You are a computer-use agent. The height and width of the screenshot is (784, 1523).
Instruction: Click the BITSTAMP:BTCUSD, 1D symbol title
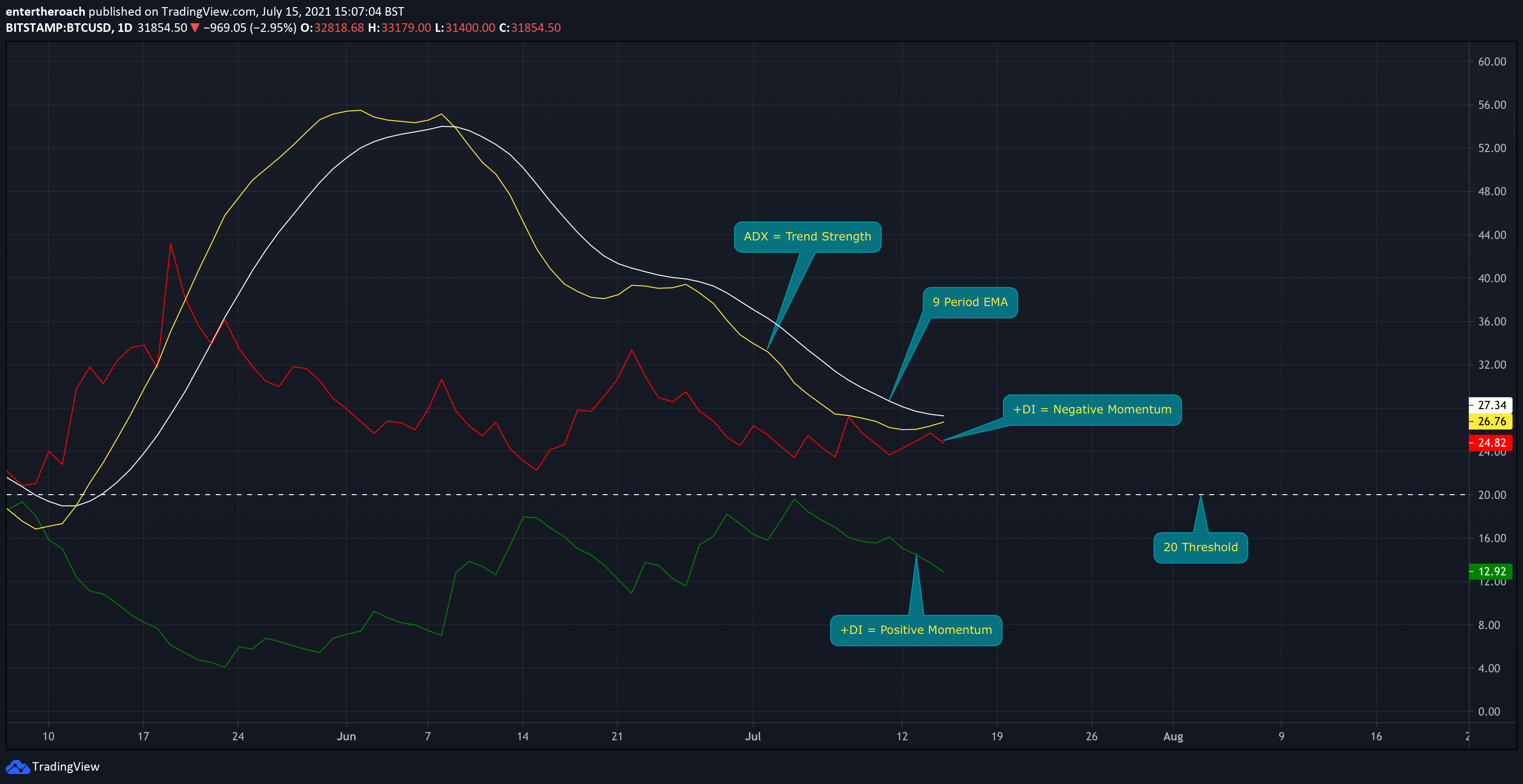coord(68,28)
